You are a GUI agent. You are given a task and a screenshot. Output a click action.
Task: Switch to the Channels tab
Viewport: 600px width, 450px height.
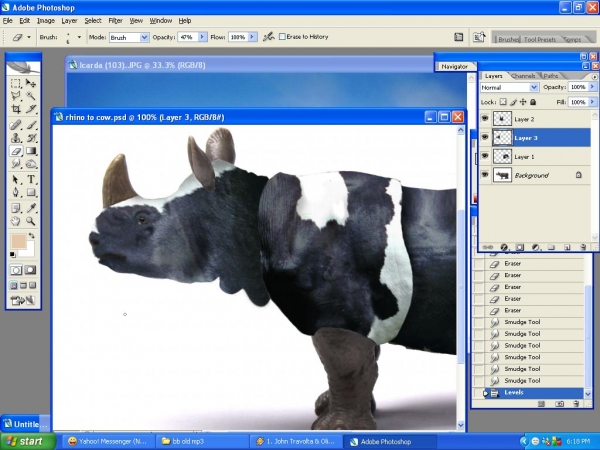(x=523, y=76)
